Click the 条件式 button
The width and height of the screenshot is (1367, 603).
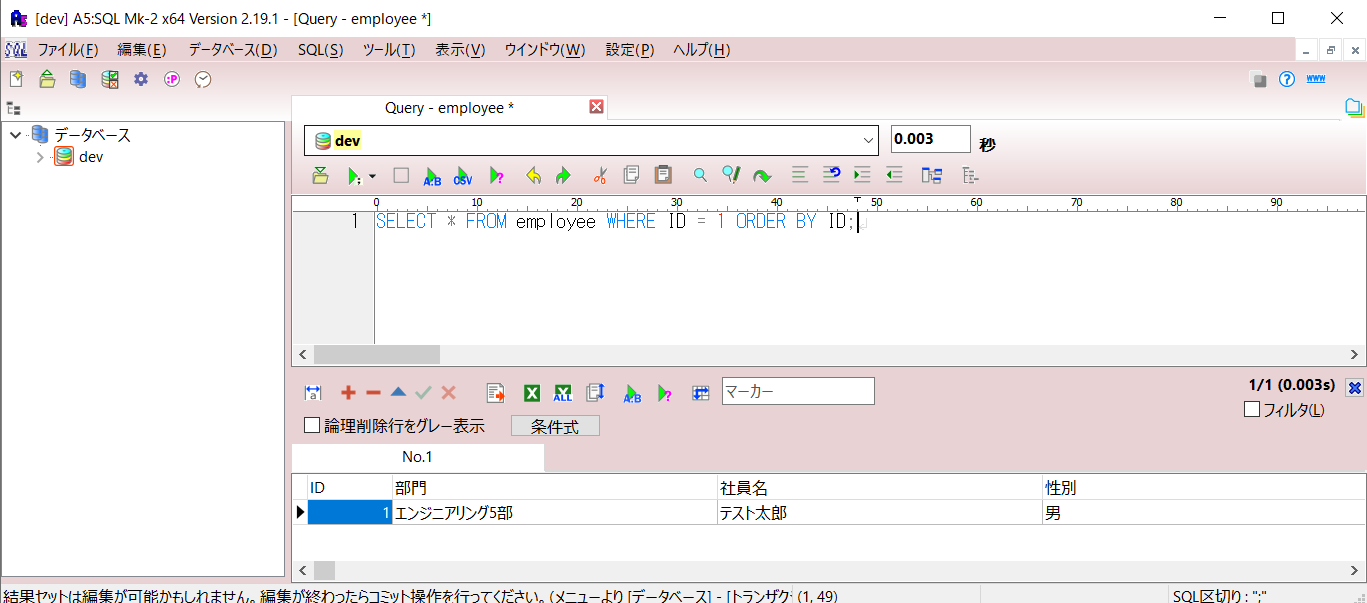point(555,426)
